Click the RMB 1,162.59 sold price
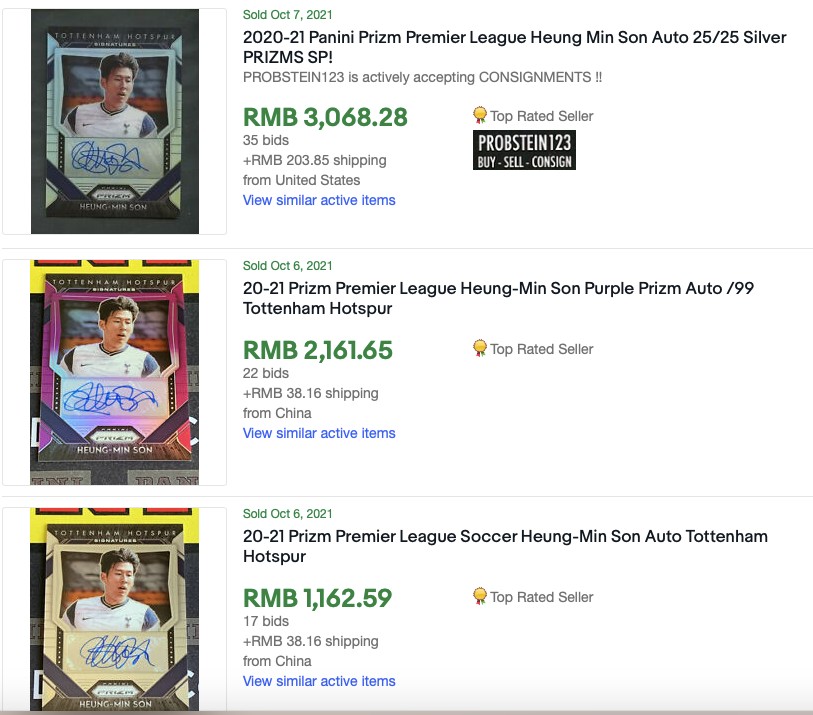The width and height of the screenshot is (813, 715). (x=317, y=598)
